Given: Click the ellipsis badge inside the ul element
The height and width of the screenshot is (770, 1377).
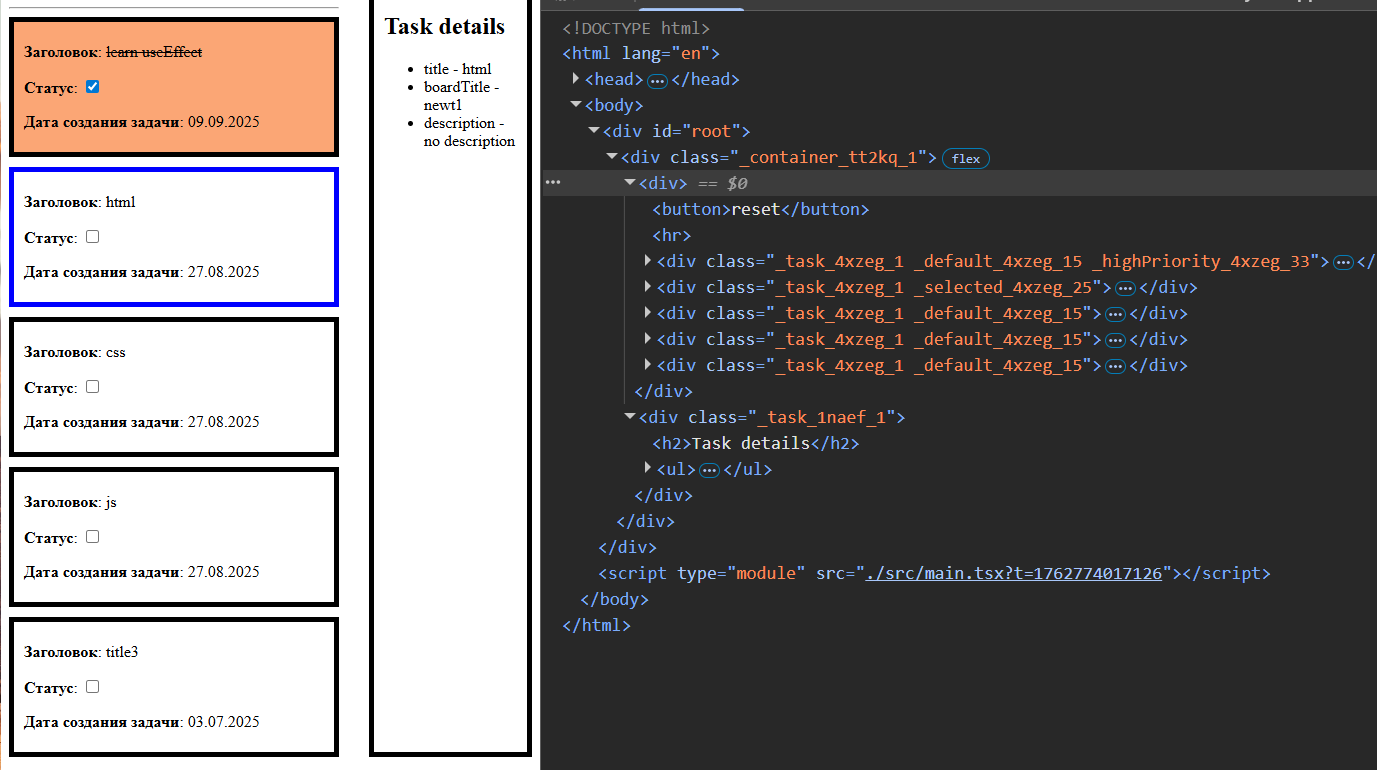Looking at the screenshot, I should 709,470.
